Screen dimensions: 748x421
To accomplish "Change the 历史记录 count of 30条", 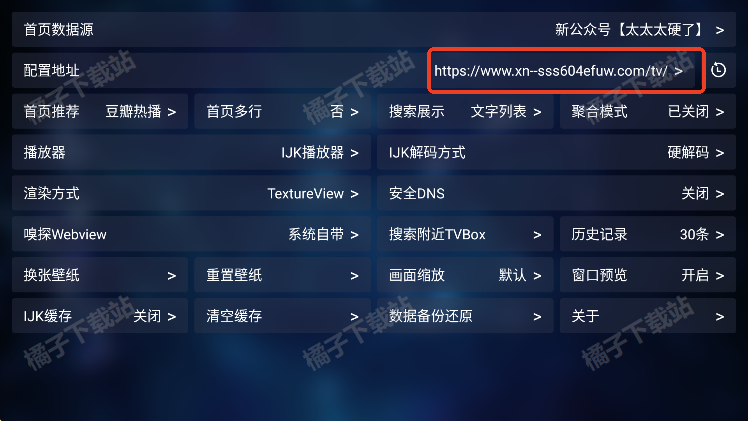I will click(x=648, y=234).
